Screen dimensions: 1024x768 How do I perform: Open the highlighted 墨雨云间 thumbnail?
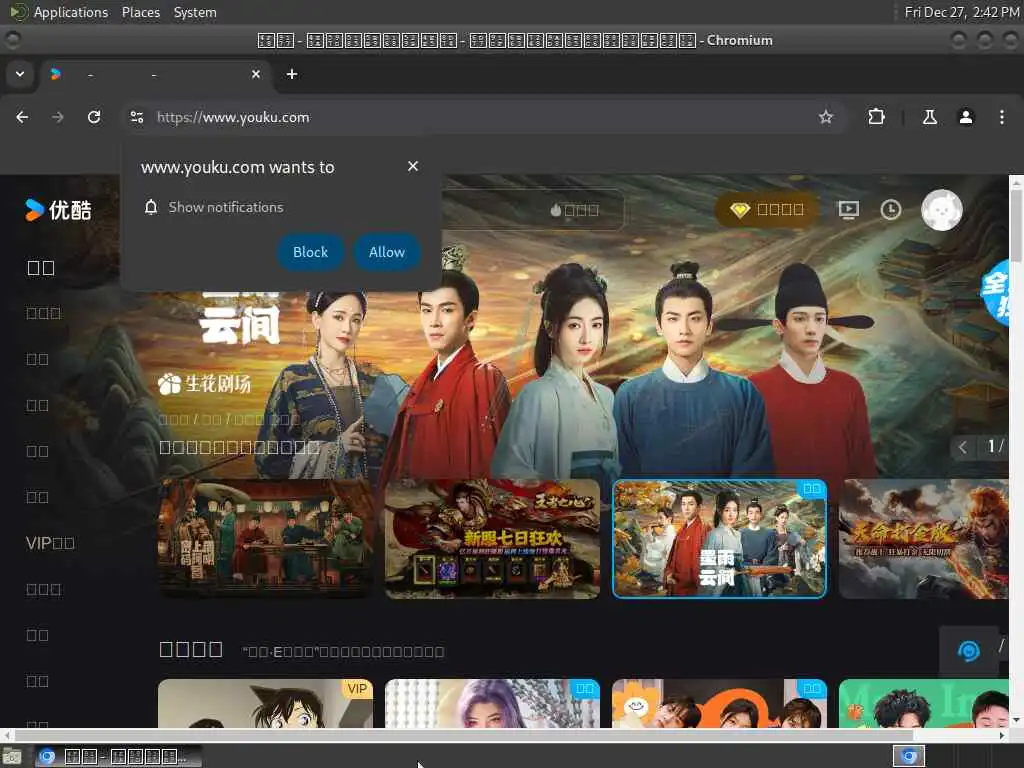click(720, 539)
